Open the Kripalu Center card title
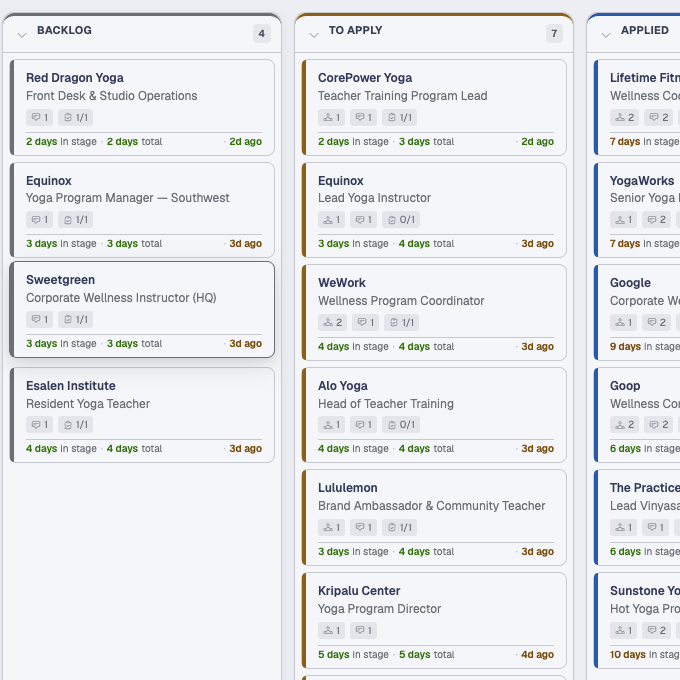The width and height of the screenshot is (680, 680). (x=359, y=591)
